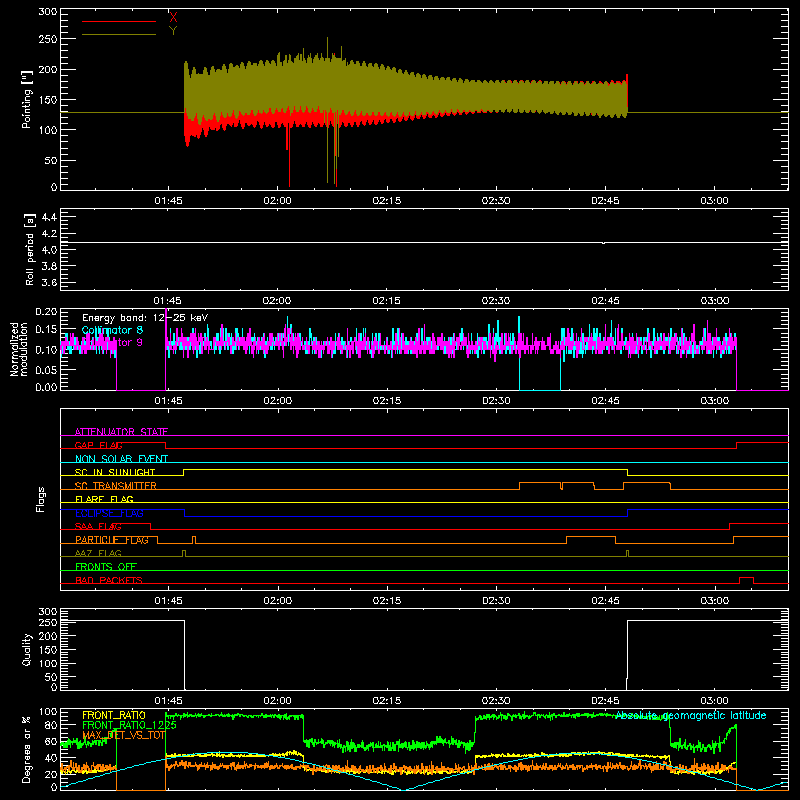Image resolution: width=800 pixels, height=800 pixels.
Task: Click the 01:45 tick under Pointing plot
Action: [168, 201]
